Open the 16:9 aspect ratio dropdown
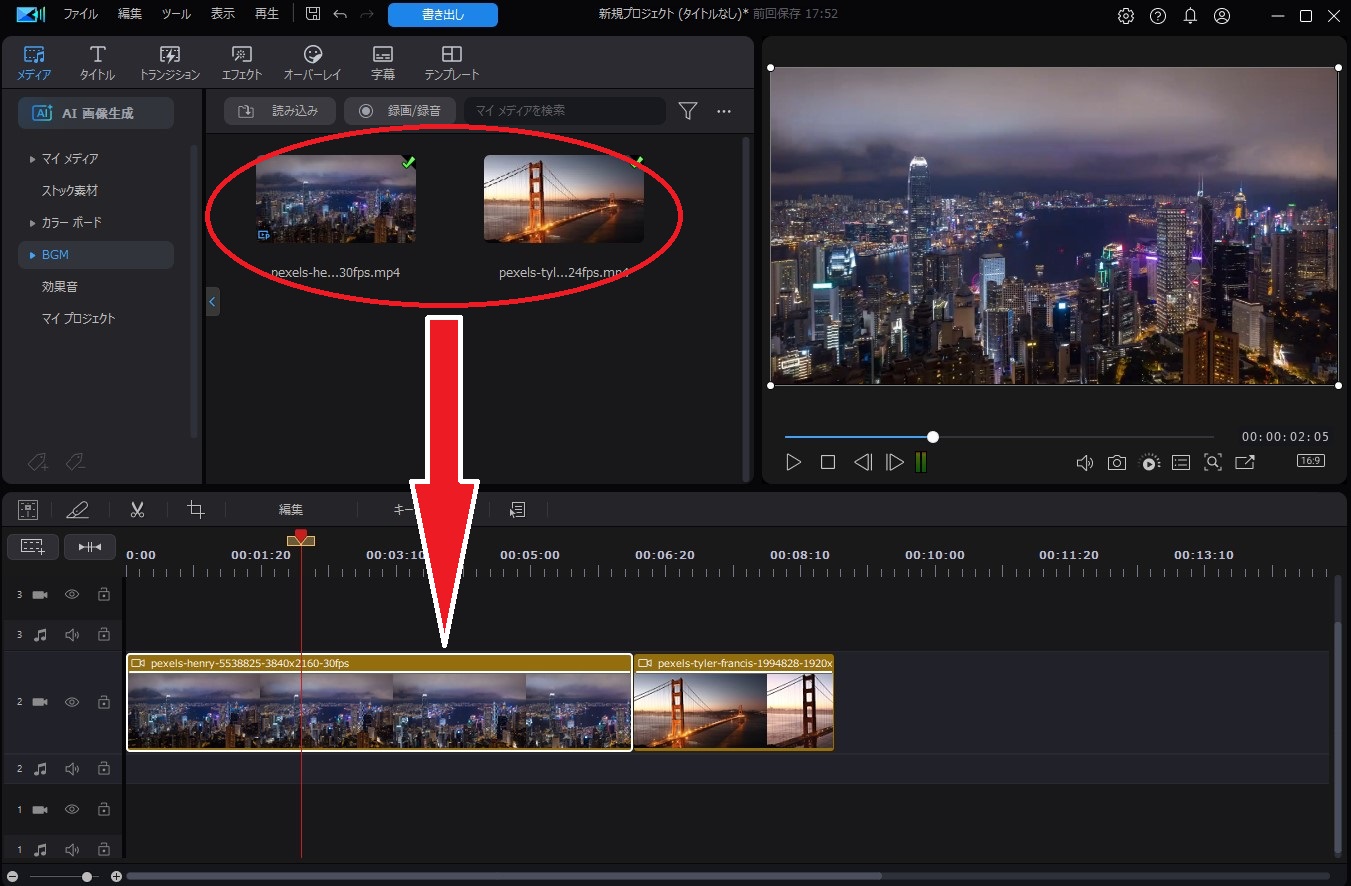The image size is (1351, 886). click(1310, 461)
